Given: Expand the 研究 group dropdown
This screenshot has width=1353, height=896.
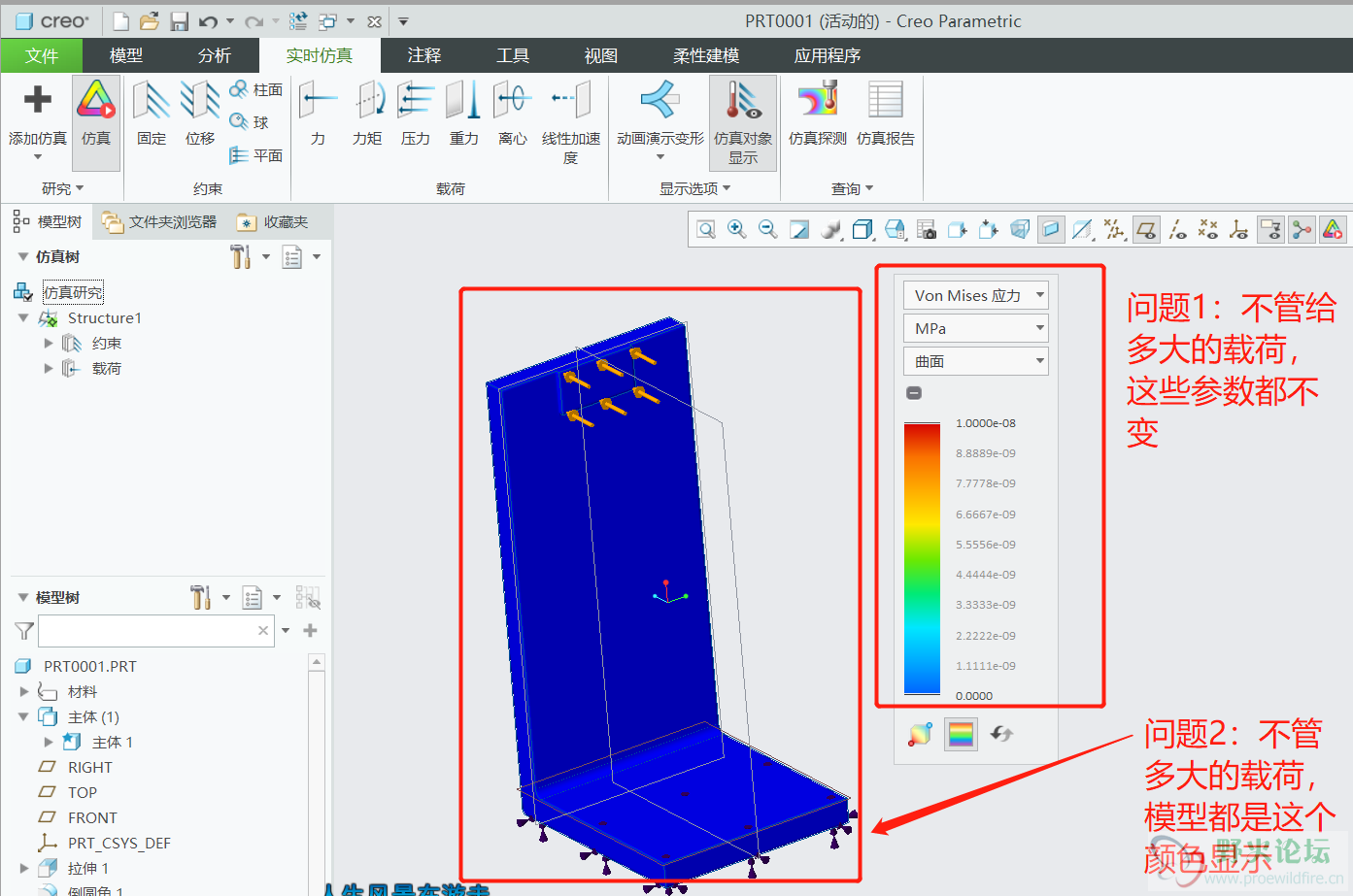Looking at the screenshot, I should pos(63,188).
